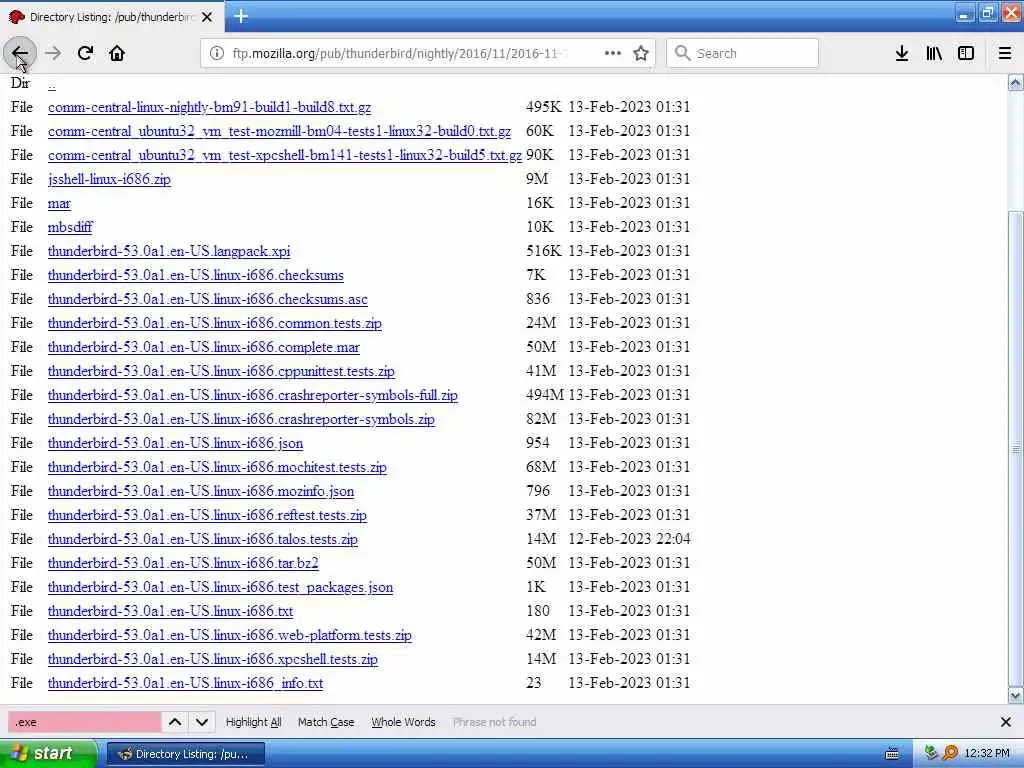The height and width of the screenshot is (768, 1024).
Task: Toggle the sidebar icon
Action: click(x=966, y=54)
